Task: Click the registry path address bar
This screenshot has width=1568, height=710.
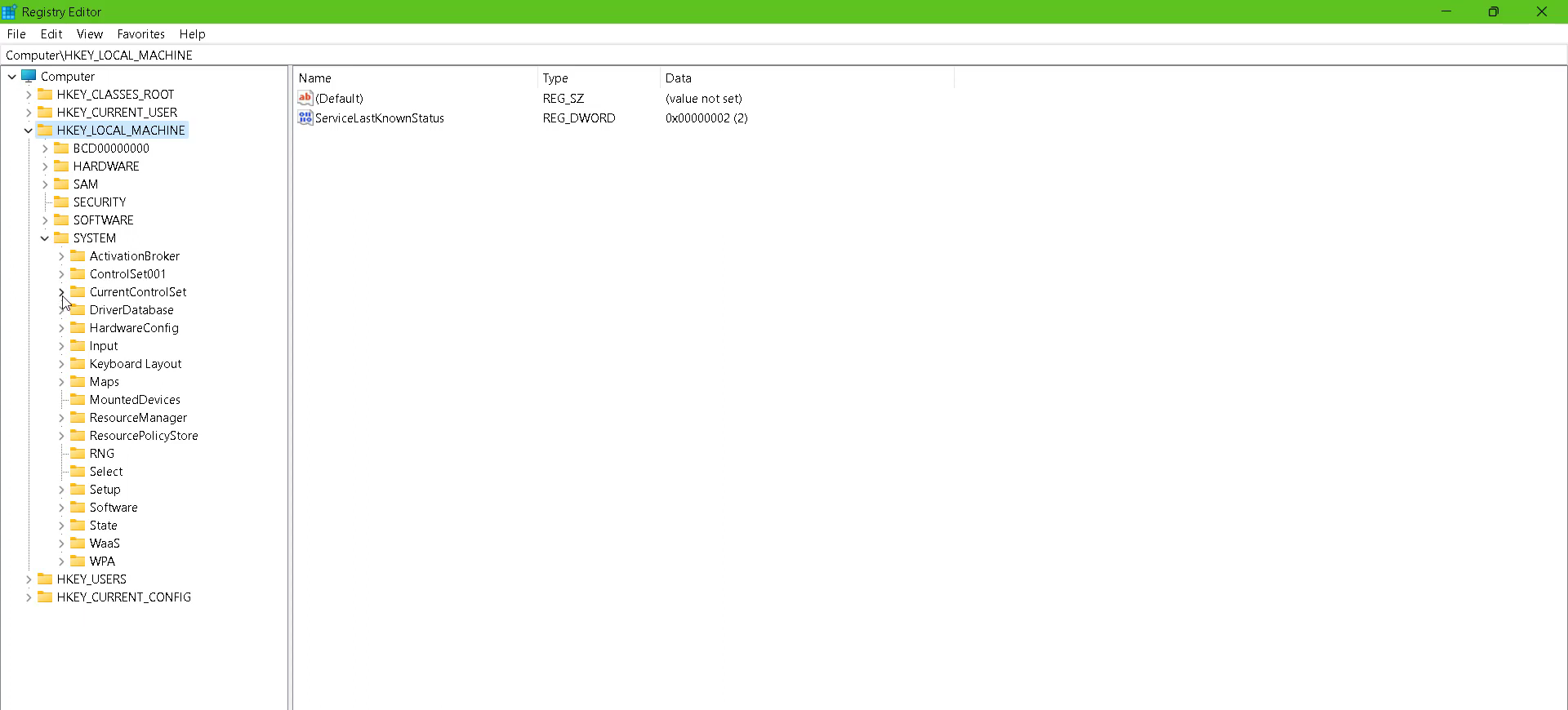Action: (x=784, y=55)
